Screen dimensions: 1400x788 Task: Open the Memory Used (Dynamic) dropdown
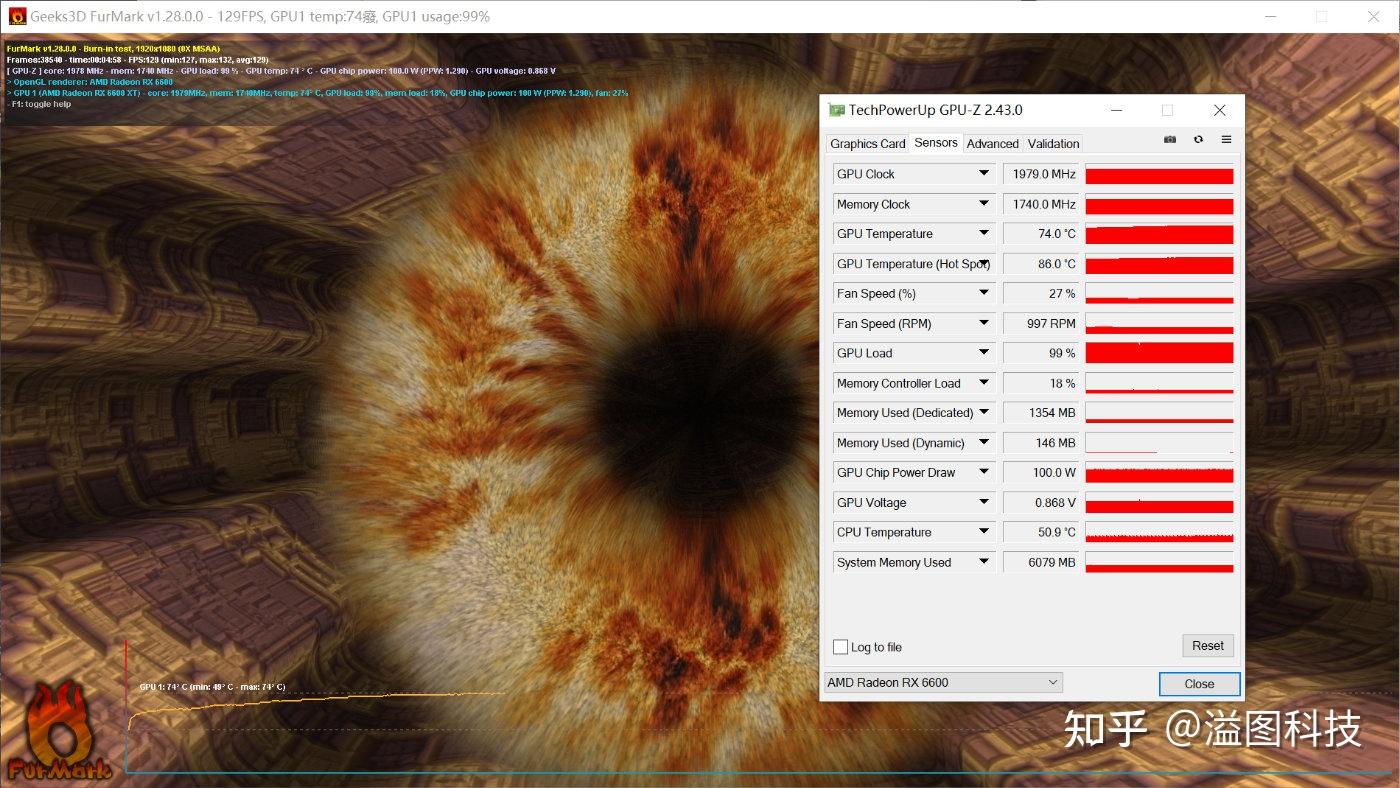(984, 443)
